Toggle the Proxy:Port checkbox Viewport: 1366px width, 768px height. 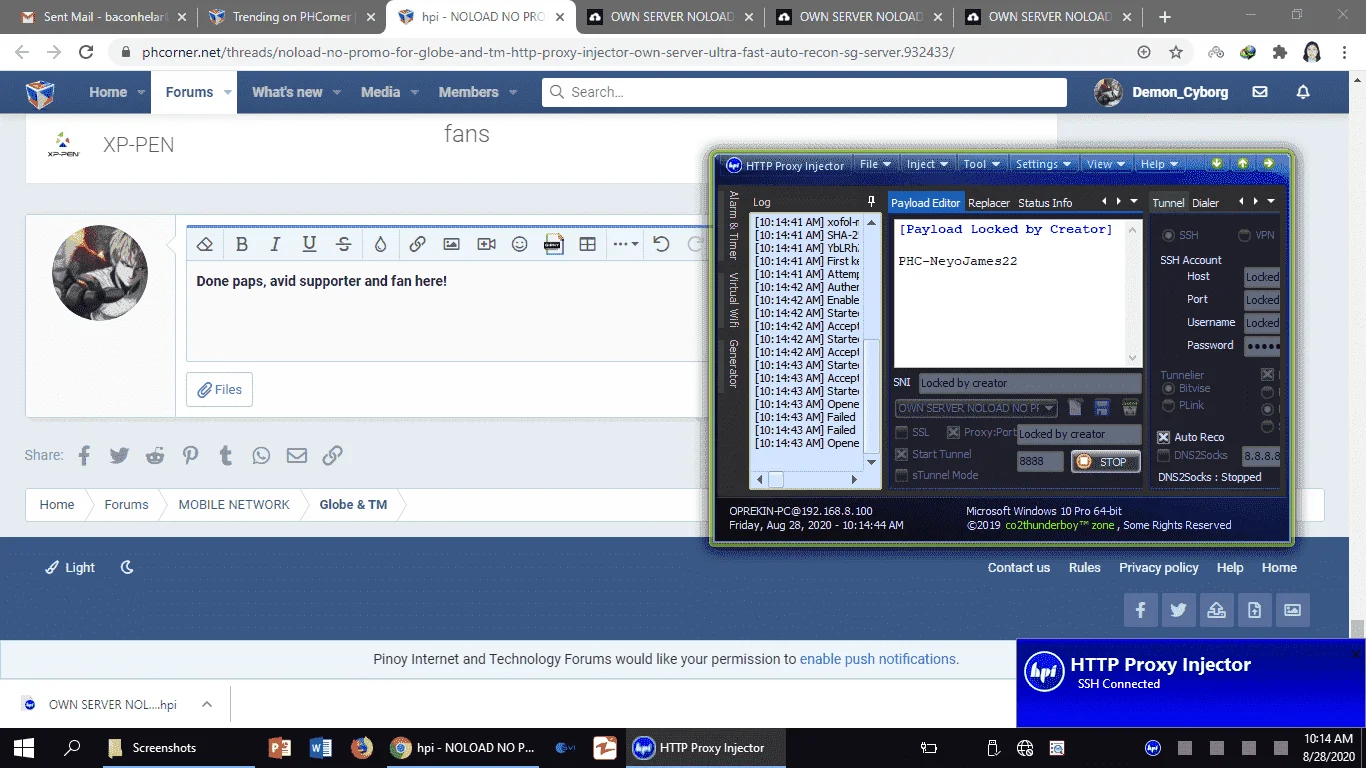[953, 433]
